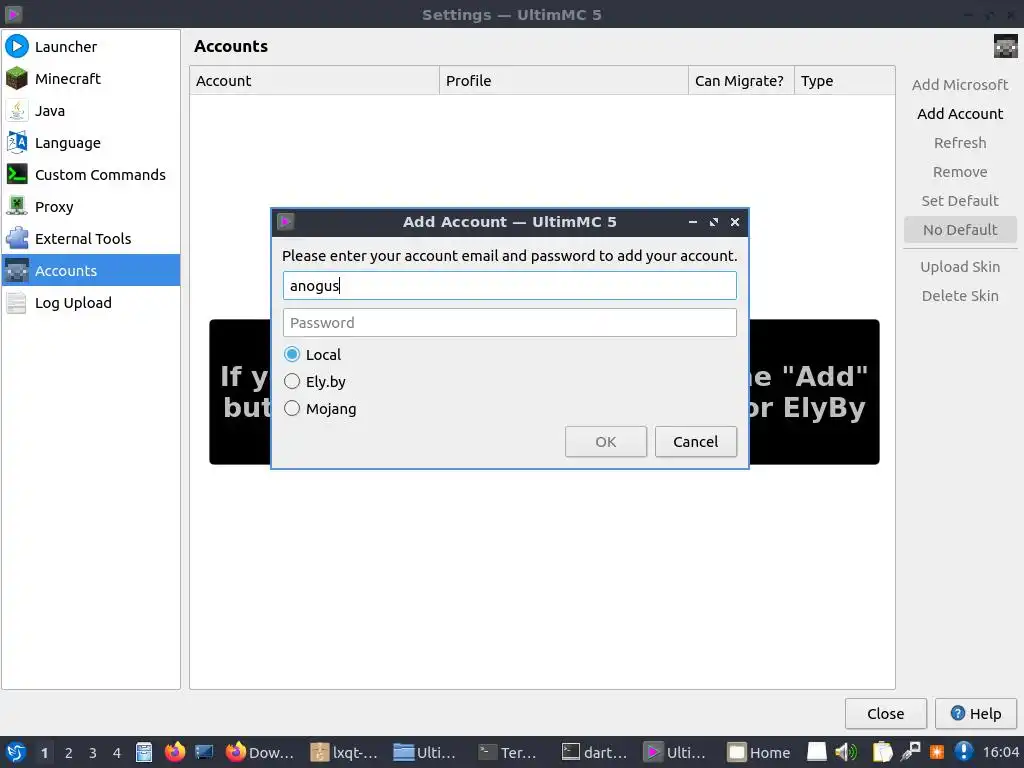Click Add Microsoft in the sidebar
Image resolution: width=1024 pixels, height=768 pixels.
point(960,85)
